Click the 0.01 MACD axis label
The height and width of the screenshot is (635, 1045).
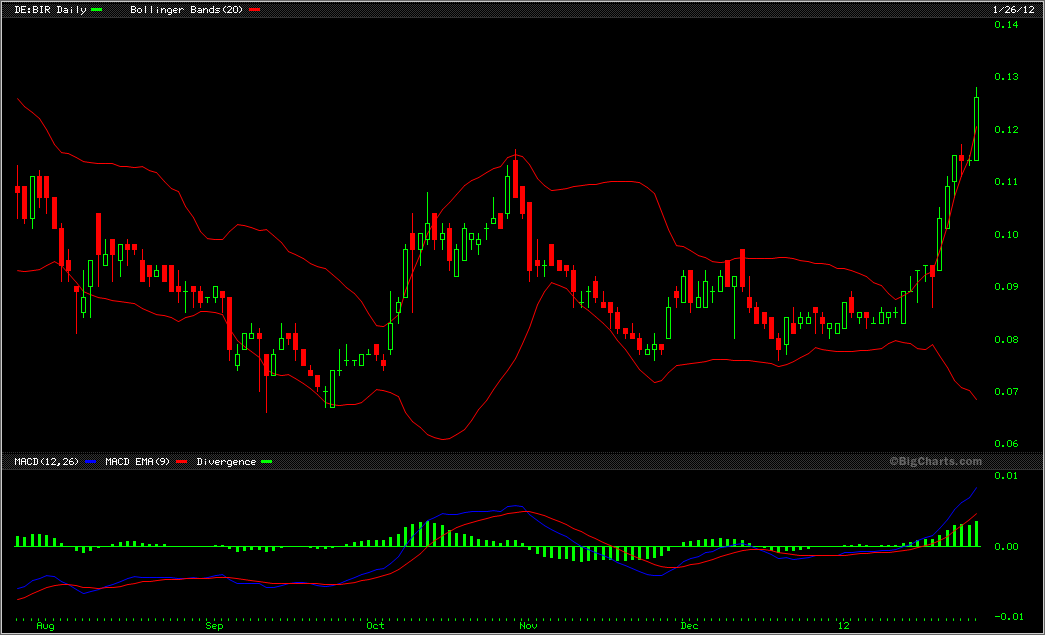coord(1006,475)
